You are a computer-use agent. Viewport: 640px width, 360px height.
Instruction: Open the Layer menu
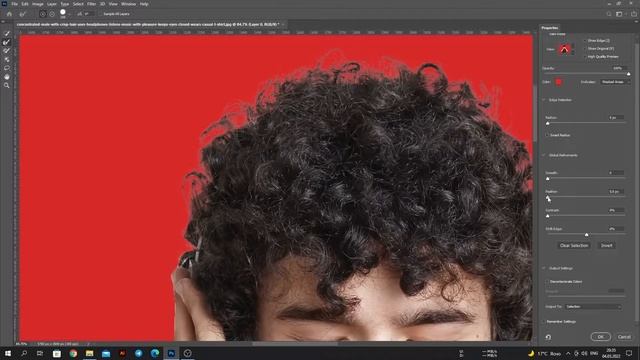click(52, 4)
